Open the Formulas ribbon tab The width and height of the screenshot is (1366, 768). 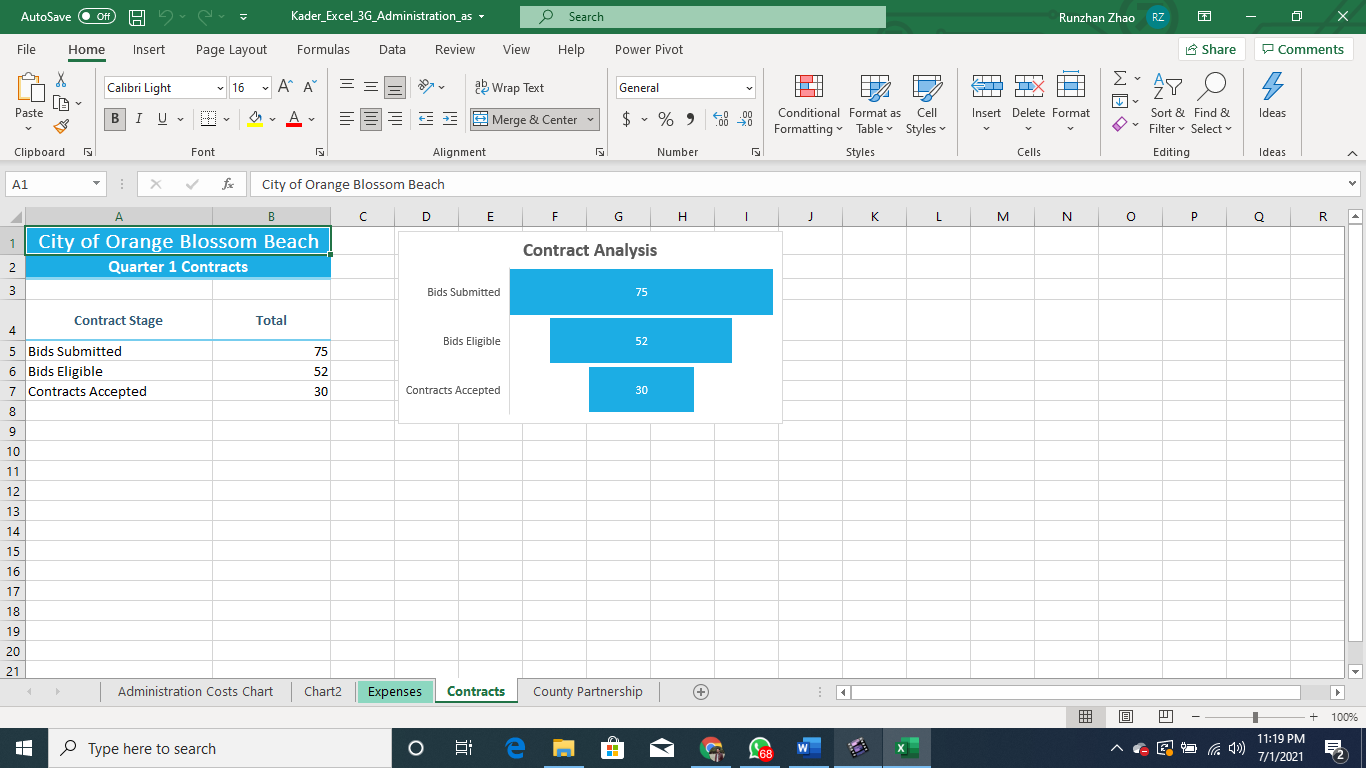point(323,49)
